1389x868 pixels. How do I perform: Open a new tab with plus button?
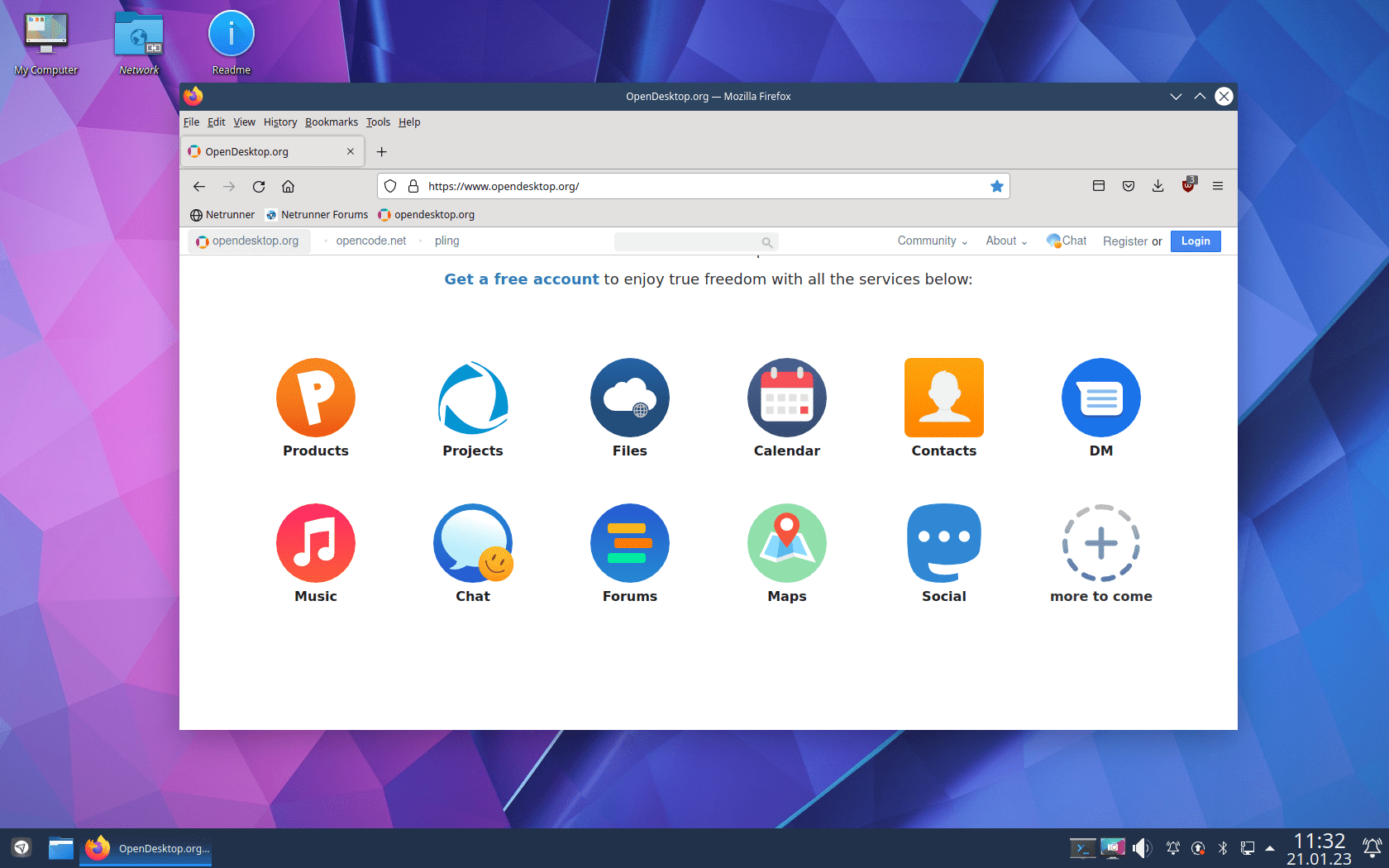381,151
